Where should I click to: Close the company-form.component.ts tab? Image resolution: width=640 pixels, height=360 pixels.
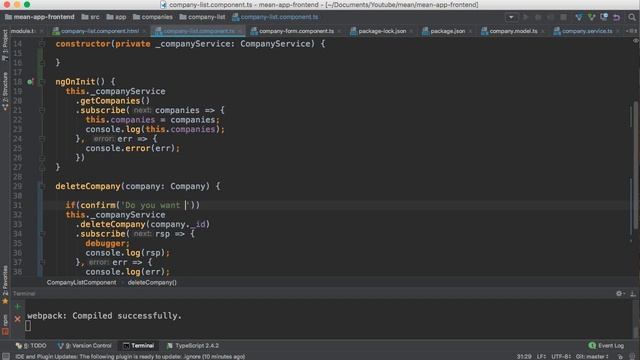pyautogui.click(x=339, y=31)
